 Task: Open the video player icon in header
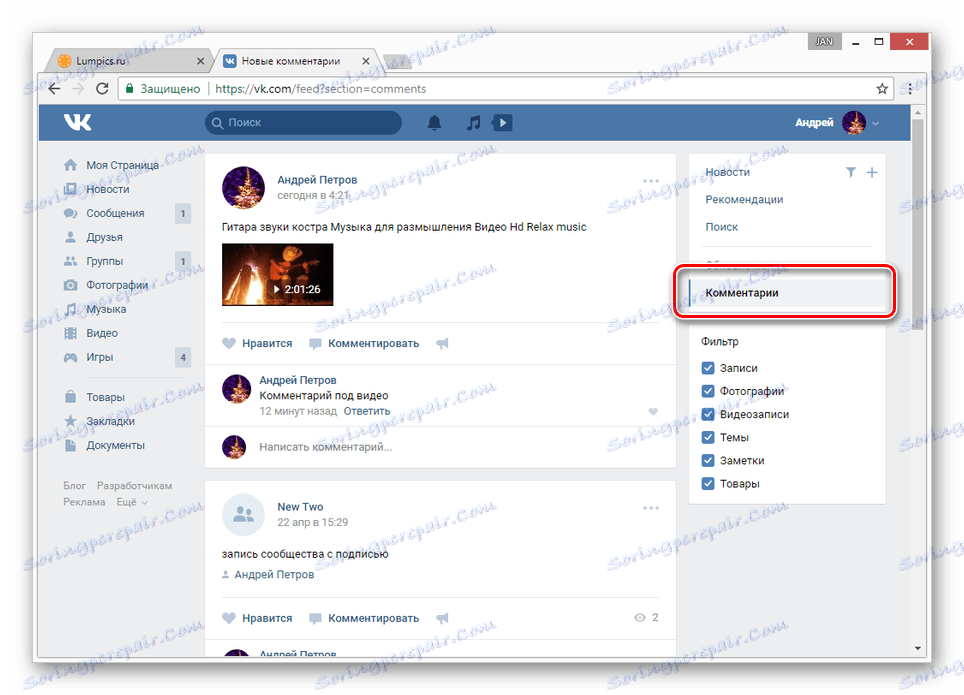(x=502, y=122)
